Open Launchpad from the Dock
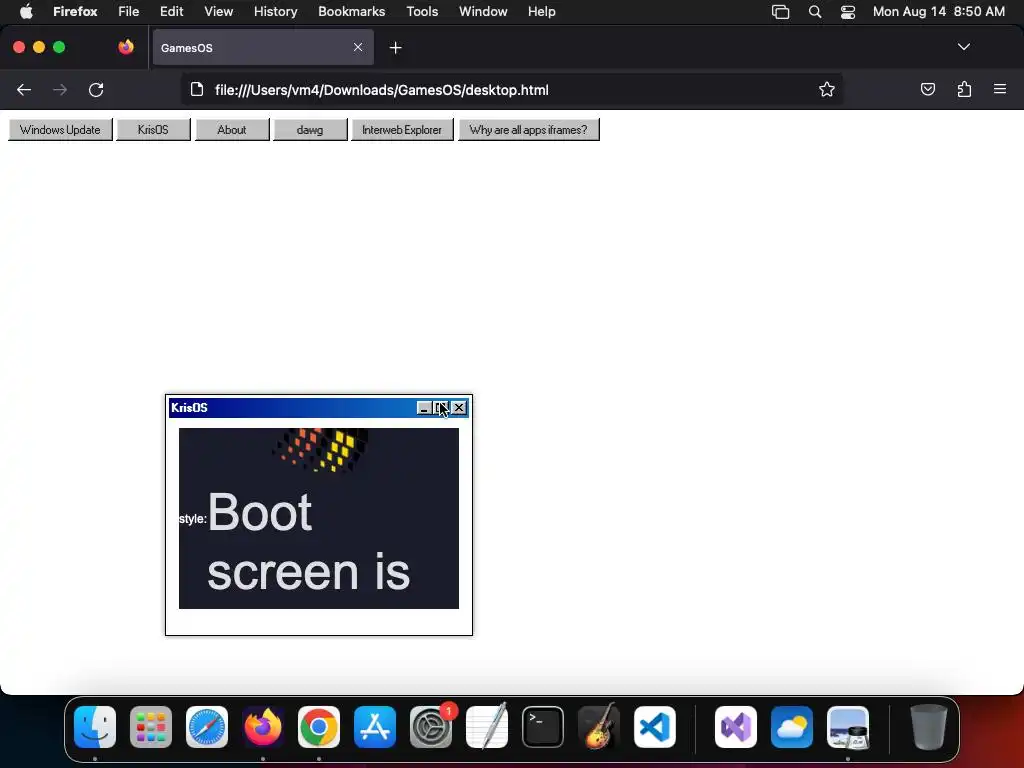The height and width of the screenshot is (768, 1024). (151, 727)
